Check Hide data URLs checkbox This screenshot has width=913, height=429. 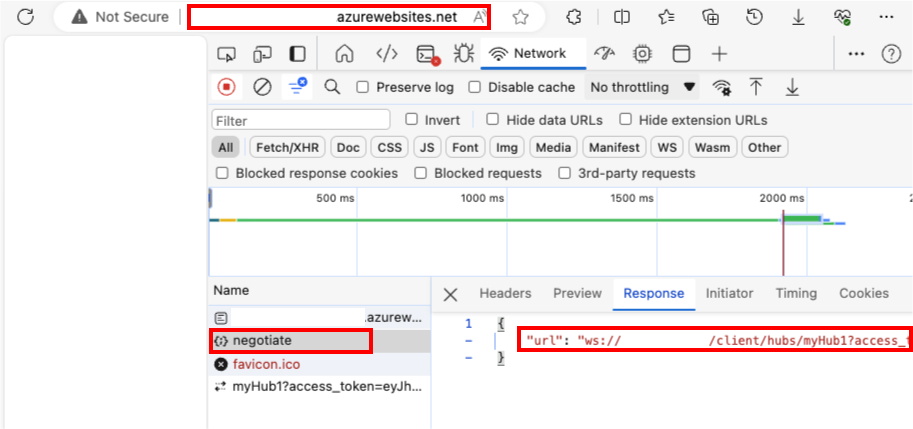click(493, 119)
